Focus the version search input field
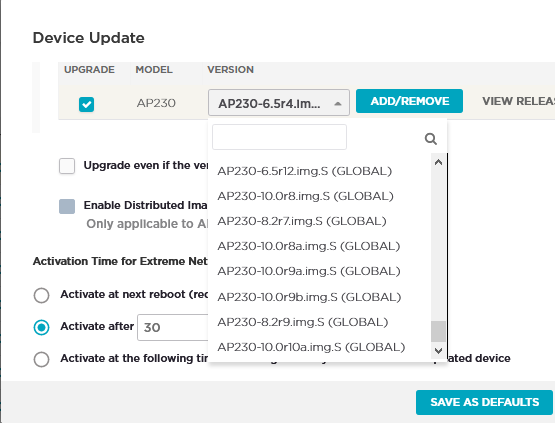 (279, 137)
